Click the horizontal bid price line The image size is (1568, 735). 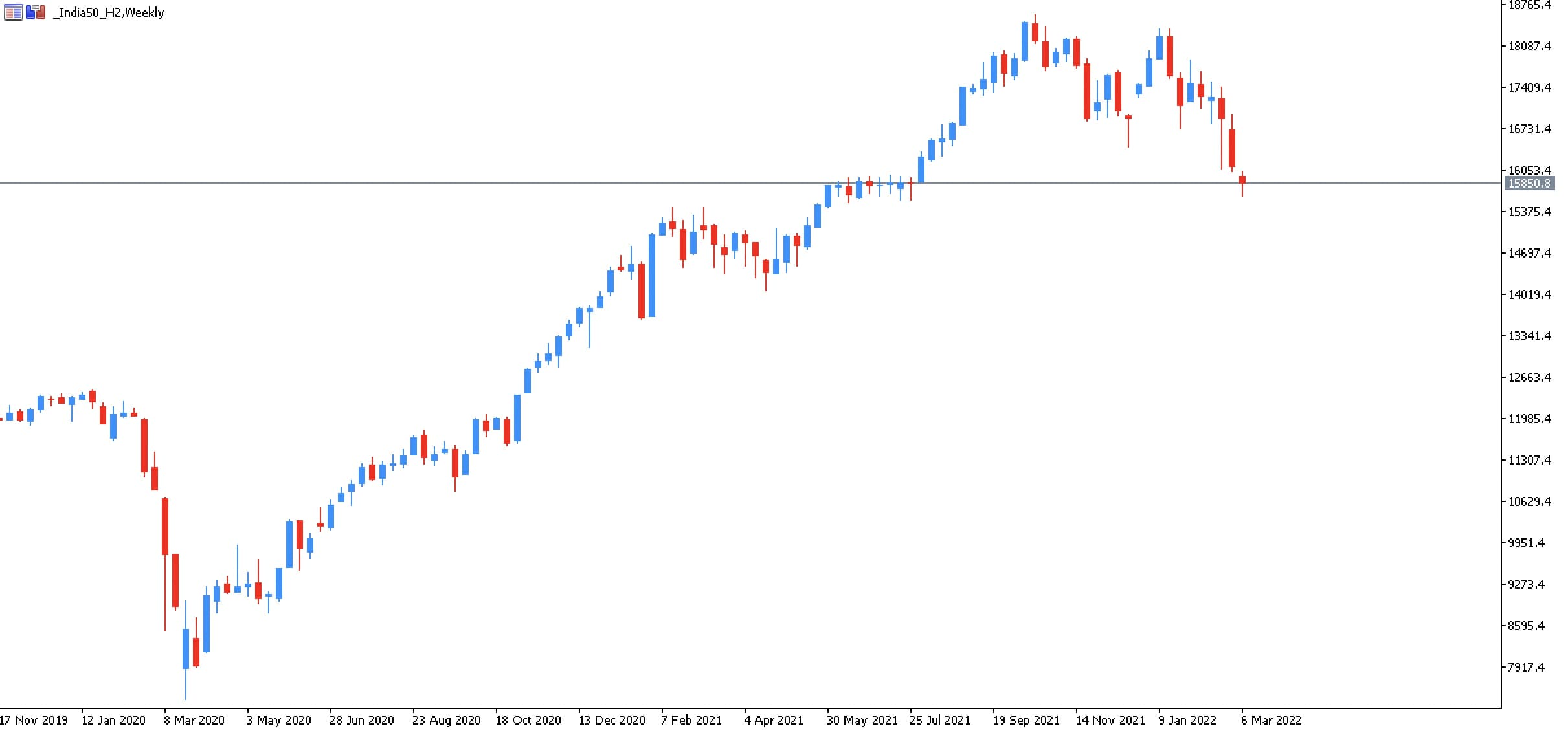[x=750, y=184]
